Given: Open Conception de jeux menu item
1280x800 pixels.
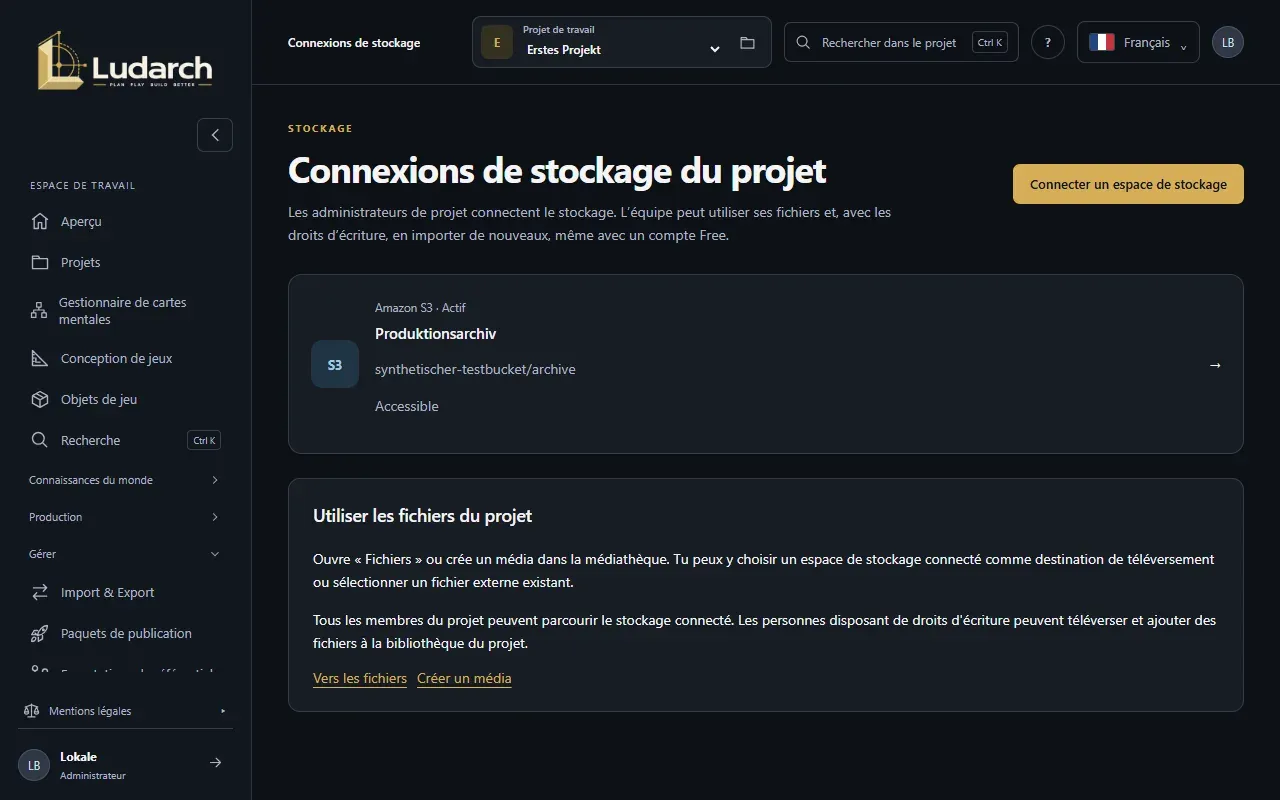Looking at the screenshot, I should tap(125, 358).
